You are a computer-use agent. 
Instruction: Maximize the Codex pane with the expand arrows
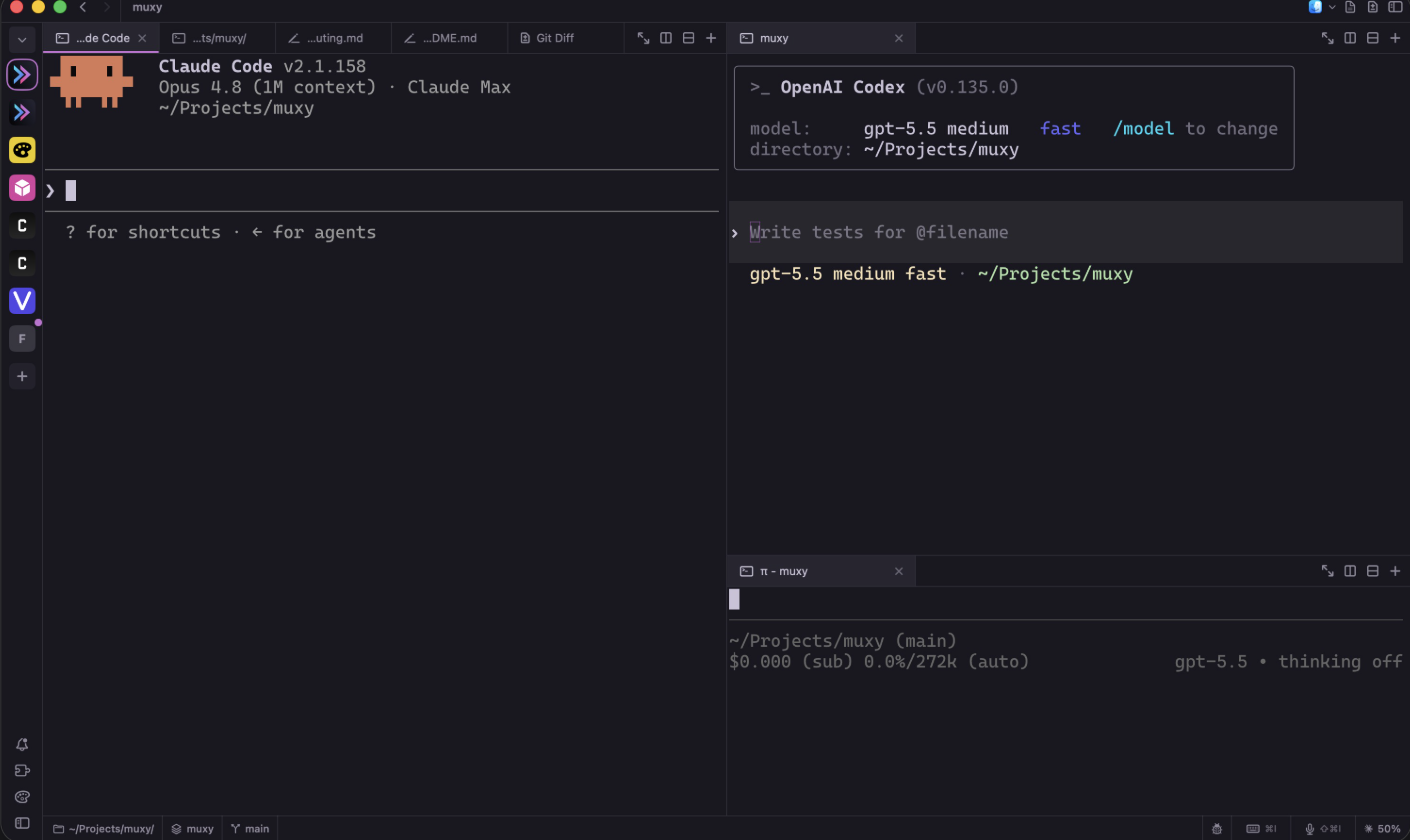[1328, 38]
